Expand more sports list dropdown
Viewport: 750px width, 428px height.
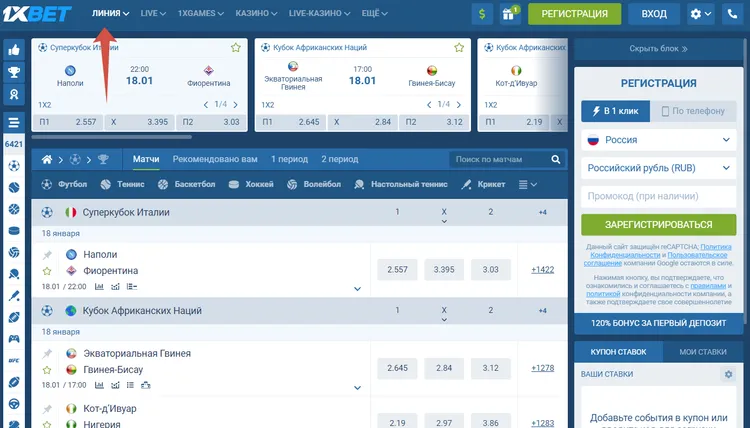(528, 184)
